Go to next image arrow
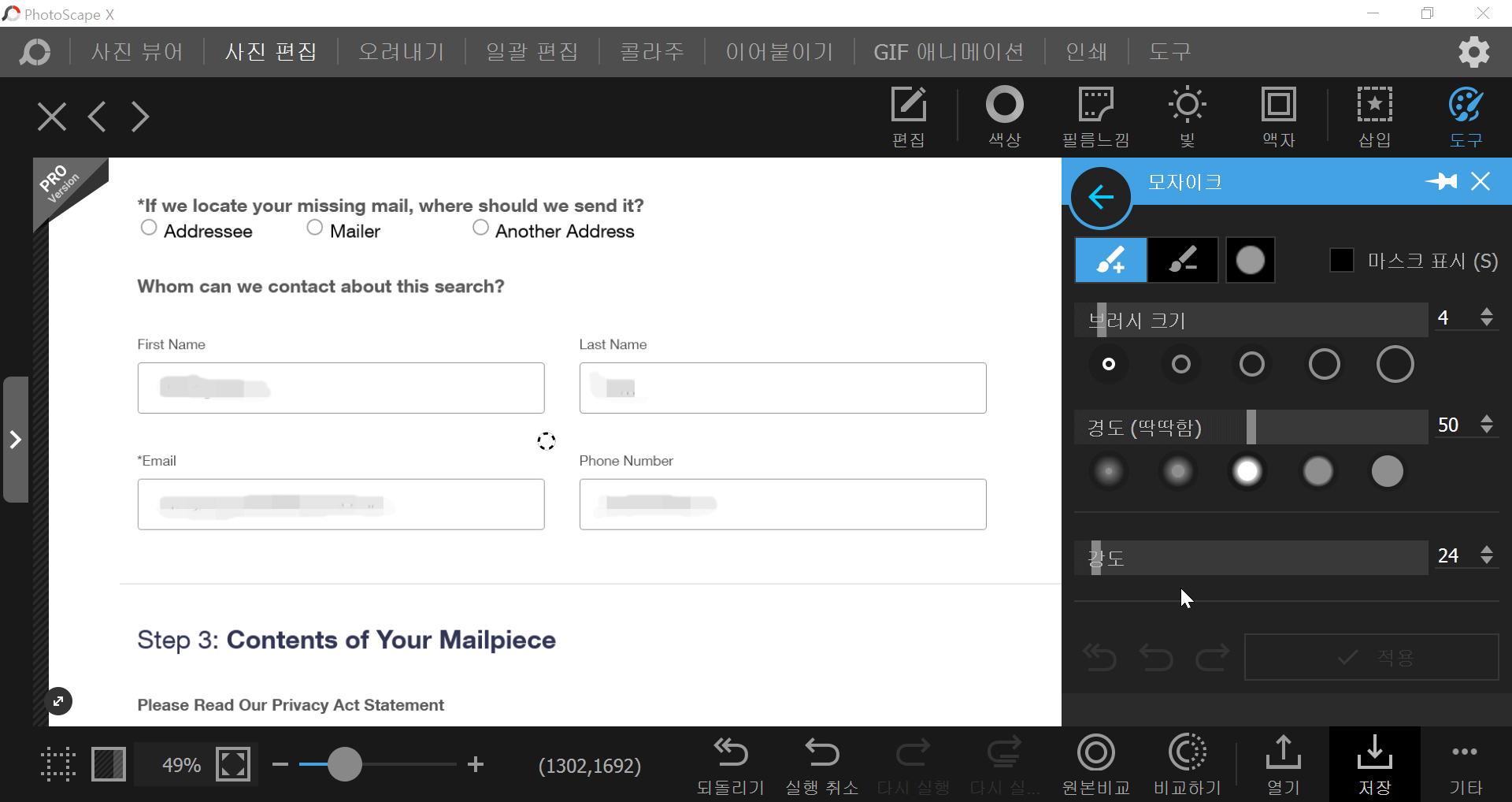This screenshot has height=802, width=1512. coord(140,117)
